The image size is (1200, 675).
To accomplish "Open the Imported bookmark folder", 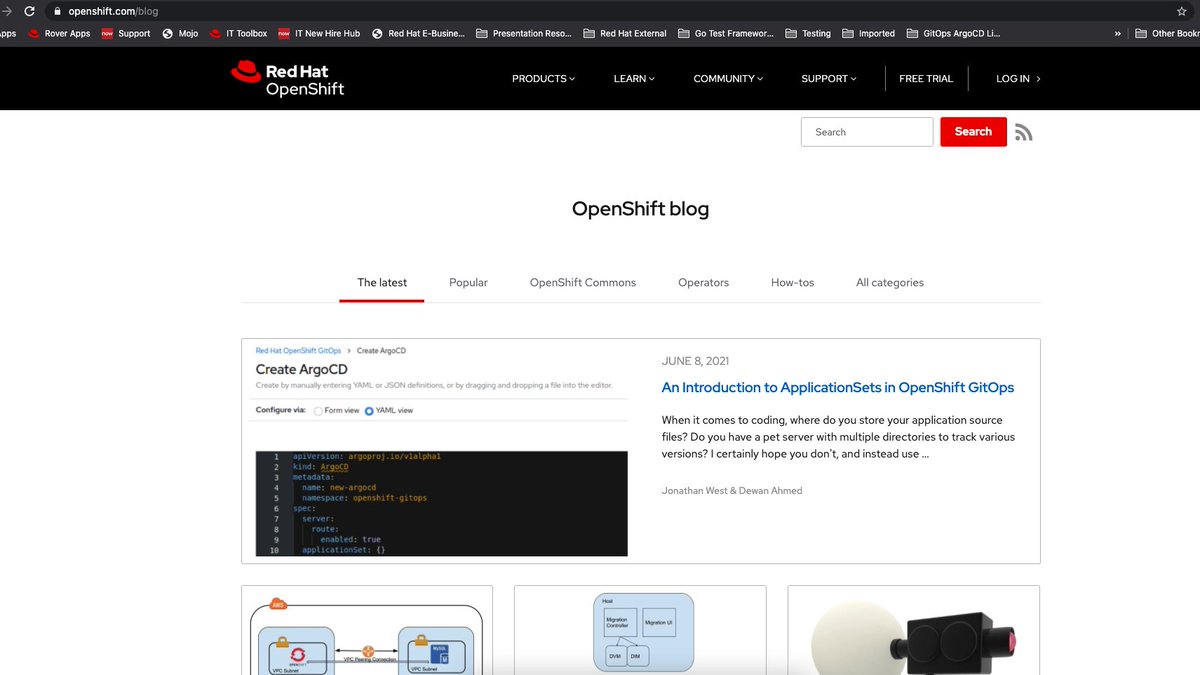I will (x=869, y=33).
